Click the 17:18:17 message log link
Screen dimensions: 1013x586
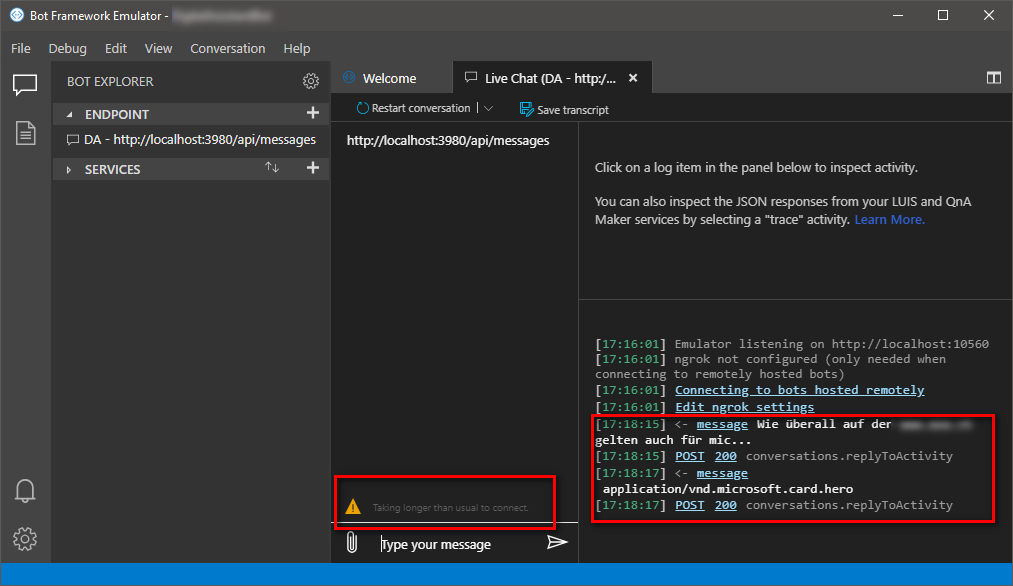pos(722,474)
